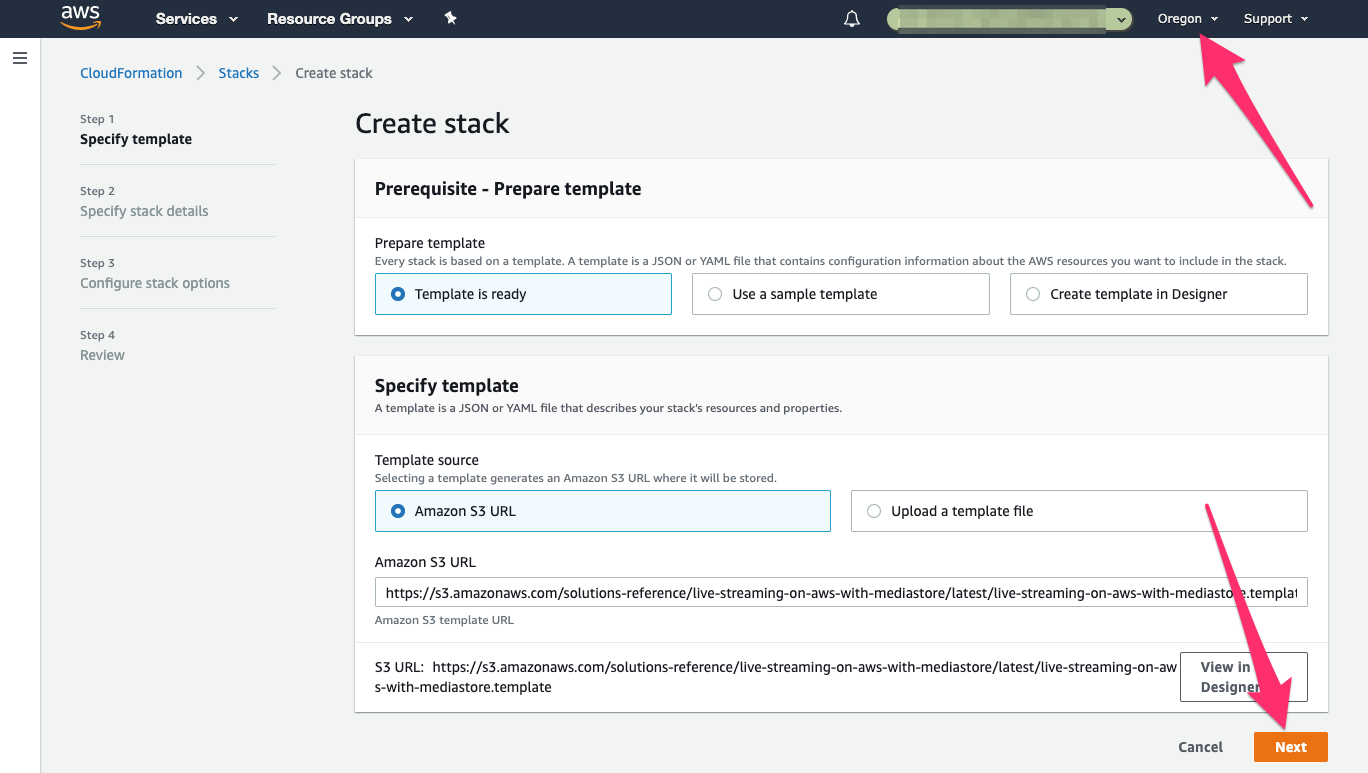Viewport: 1368px width, 773px height.
Task: Select Create template in Designer option
Action: tap(1159, 294)
